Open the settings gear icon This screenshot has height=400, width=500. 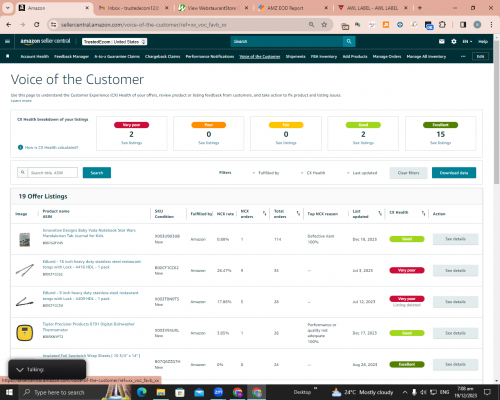(x=454, y=41)
